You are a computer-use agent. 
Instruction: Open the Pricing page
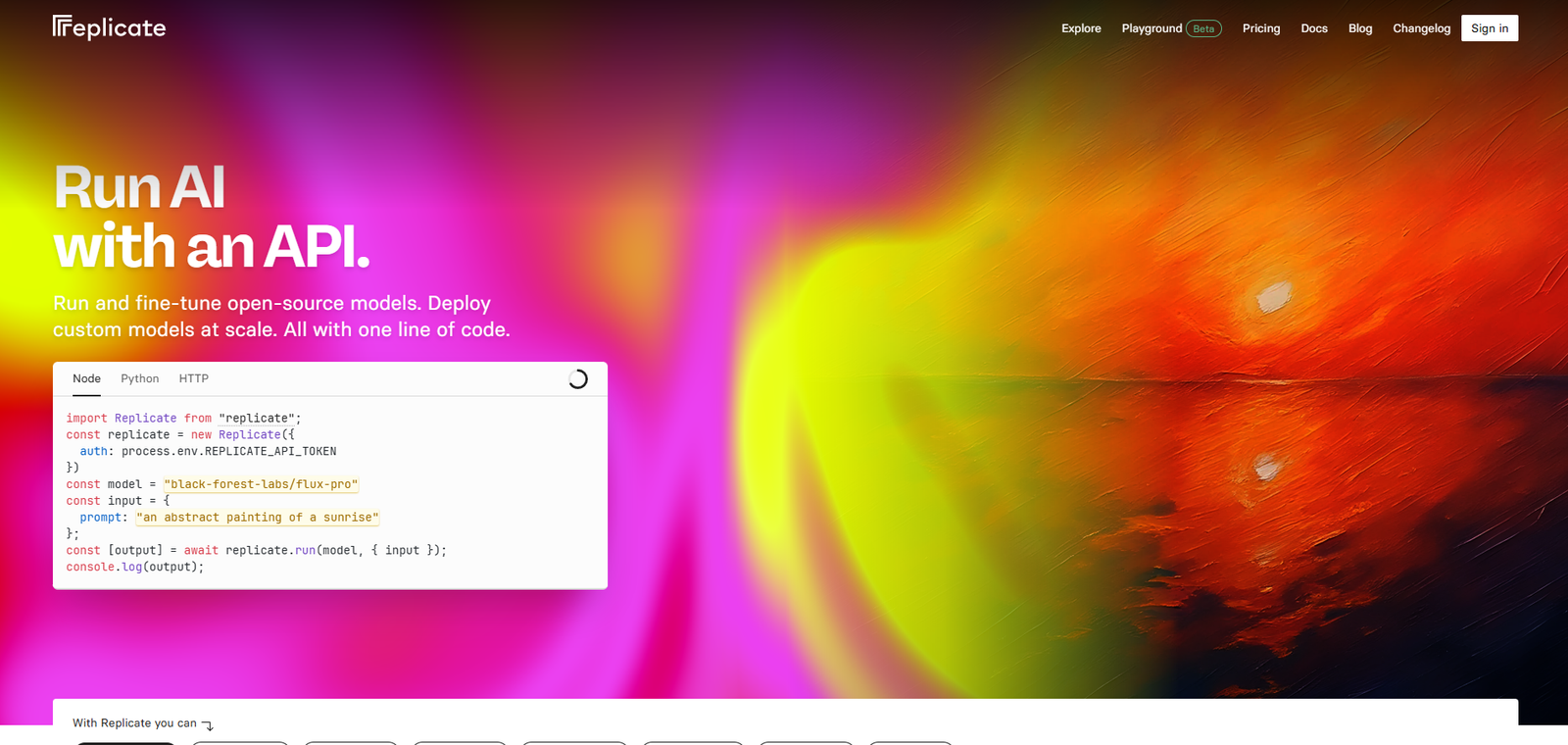(x=1260, y=28)
